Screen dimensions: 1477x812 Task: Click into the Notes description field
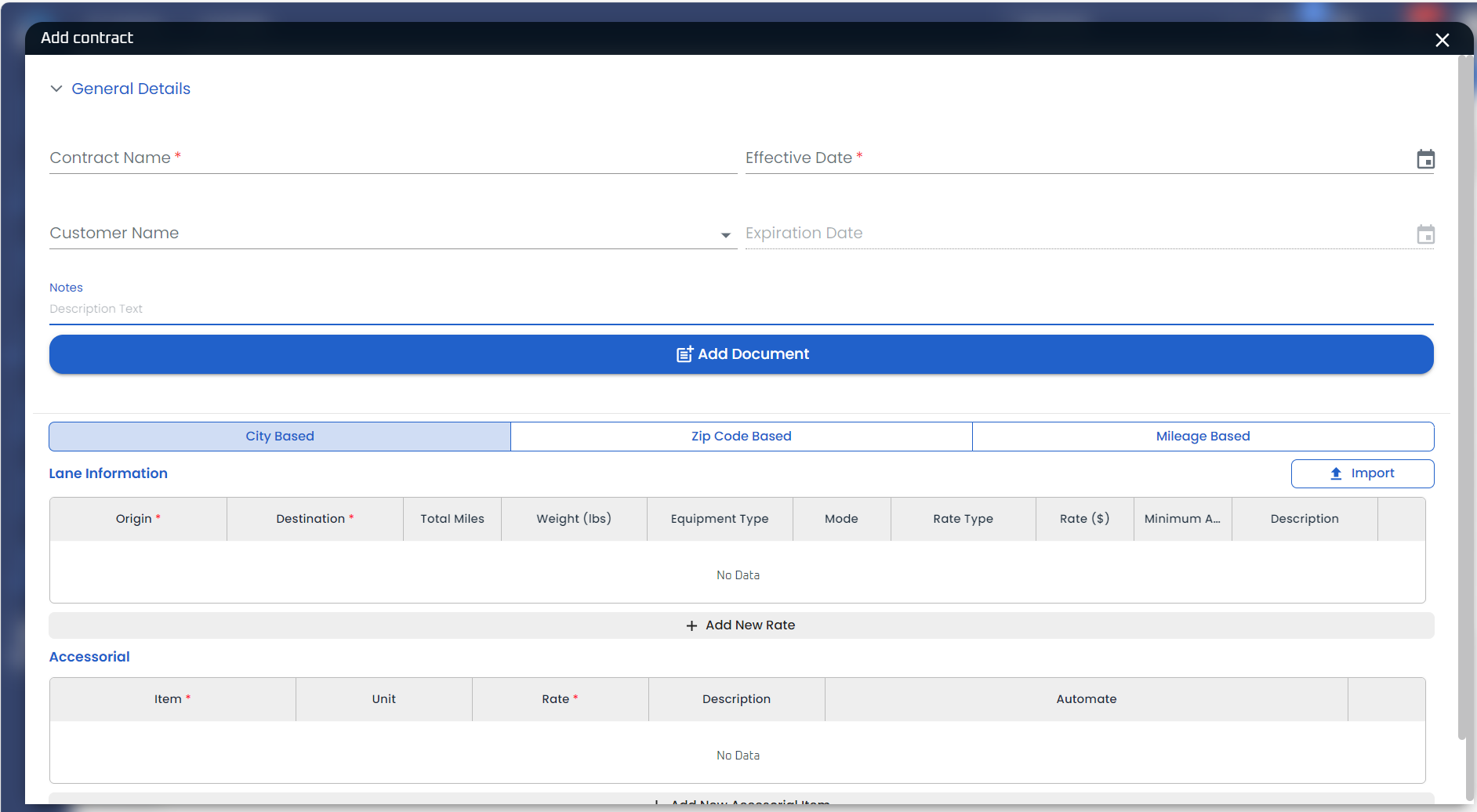point(741,309)
